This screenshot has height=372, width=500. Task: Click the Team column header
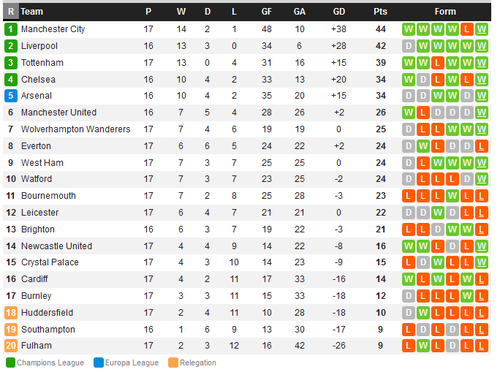[x=32, y=12]
